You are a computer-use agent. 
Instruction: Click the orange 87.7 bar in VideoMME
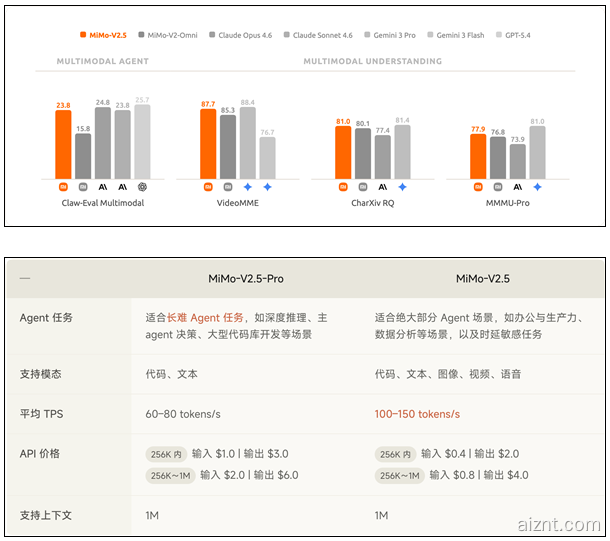tap(208, 143)
